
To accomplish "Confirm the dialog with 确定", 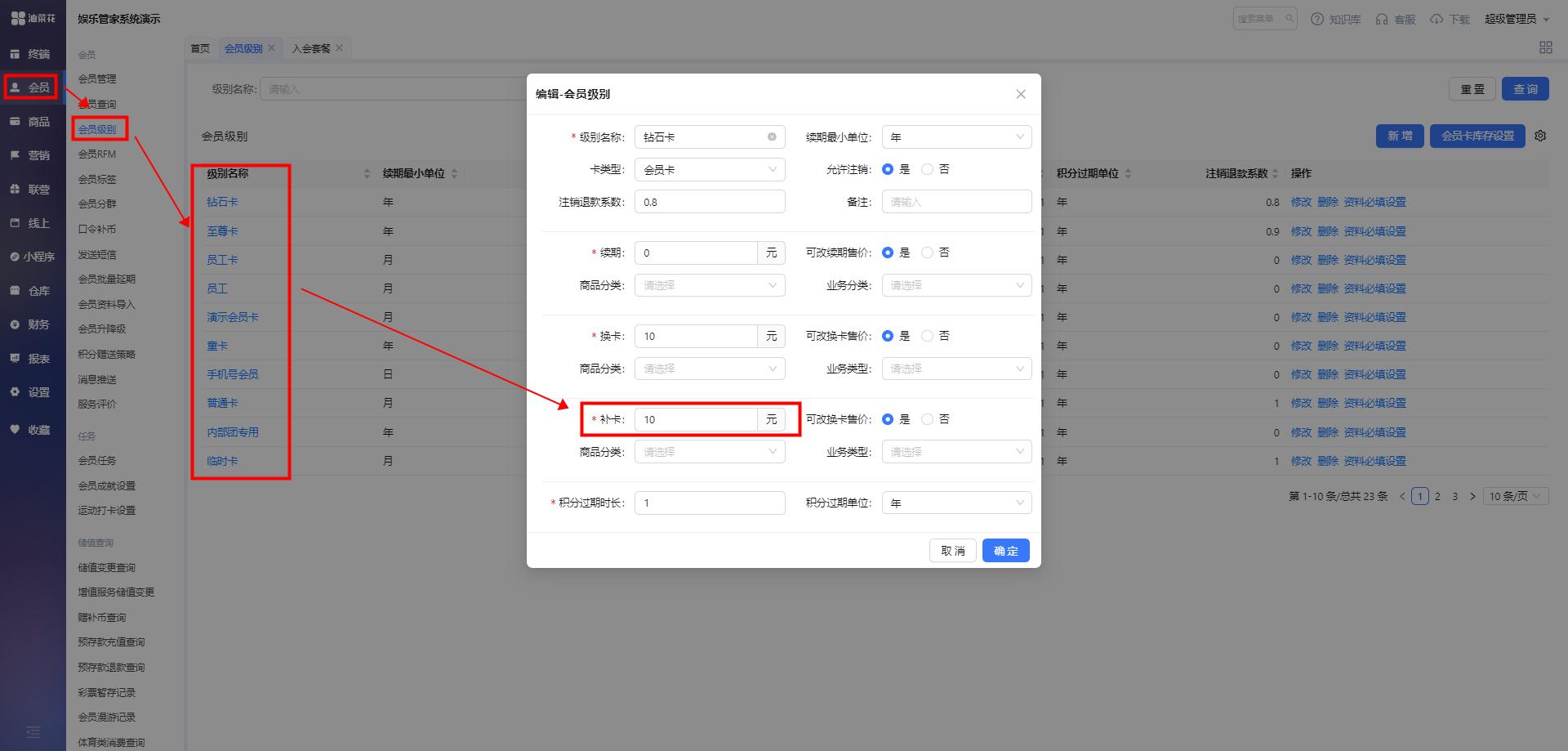I will tap(1005, 551).
